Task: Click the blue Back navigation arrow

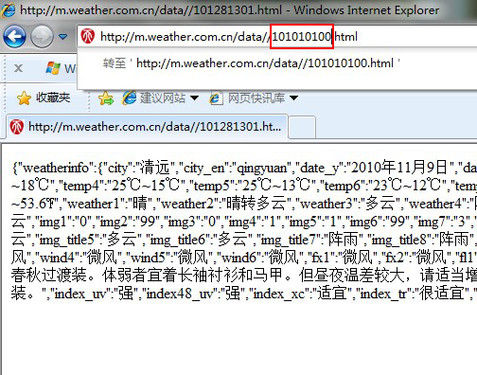Action: click(14, 36)
